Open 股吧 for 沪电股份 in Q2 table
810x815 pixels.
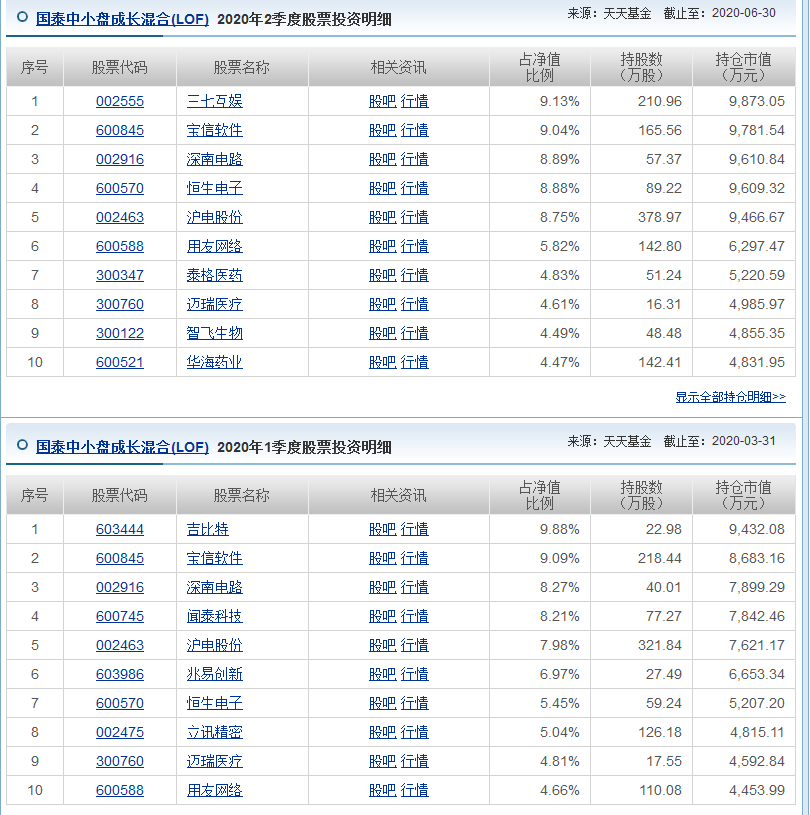pyautogui.click(x=383, y=217)
